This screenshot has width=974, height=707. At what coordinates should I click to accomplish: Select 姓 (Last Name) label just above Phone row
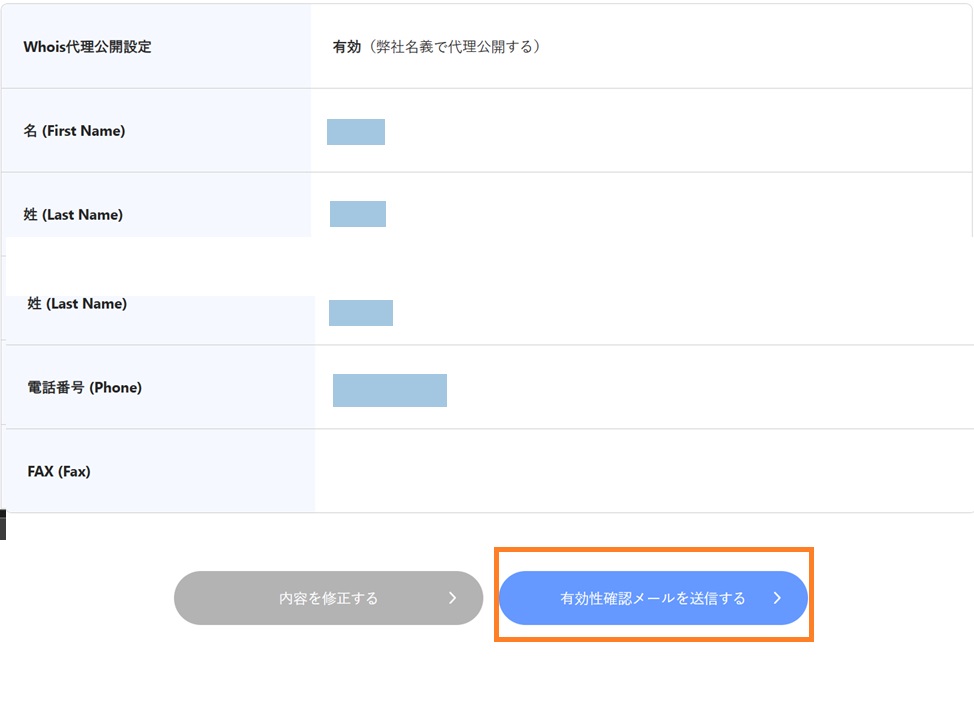(77, 304)
